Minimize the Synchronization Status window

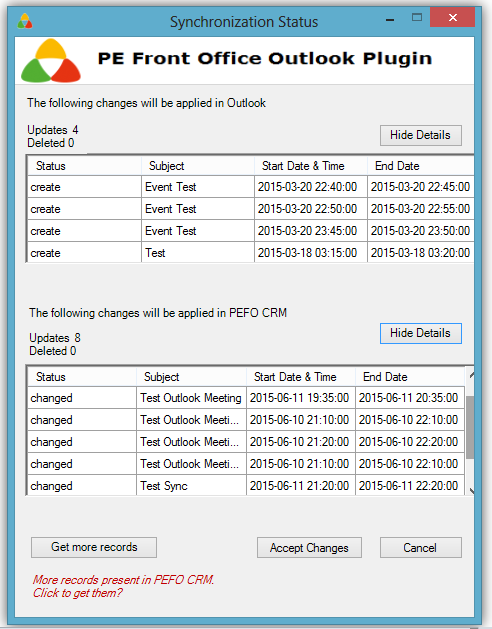(x=390, y=19)
